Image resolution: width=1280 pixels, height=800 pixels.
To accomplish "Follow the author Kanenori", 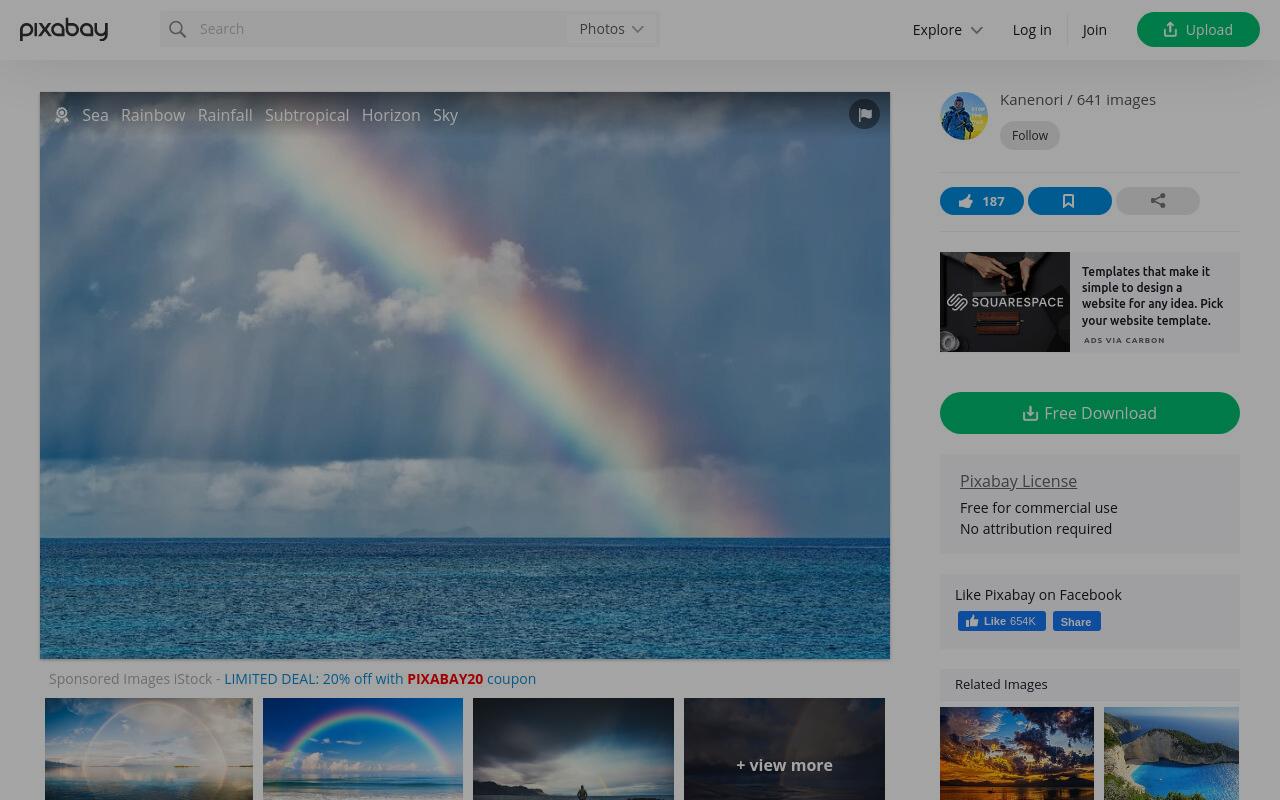I will click(1030, 135).
